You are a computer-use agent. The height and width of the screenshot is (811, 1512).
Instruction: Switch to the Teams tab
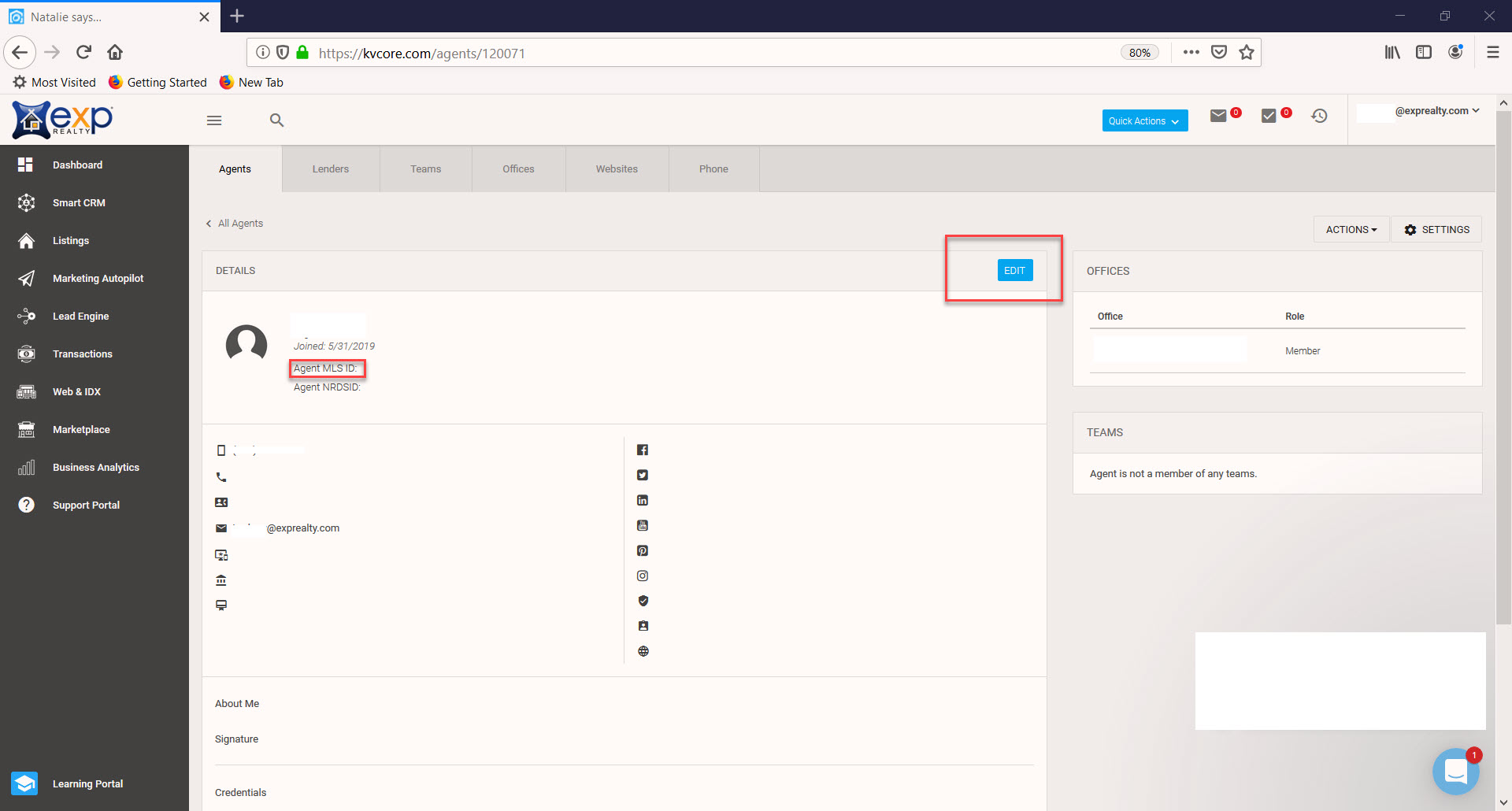tap(426, 168)
